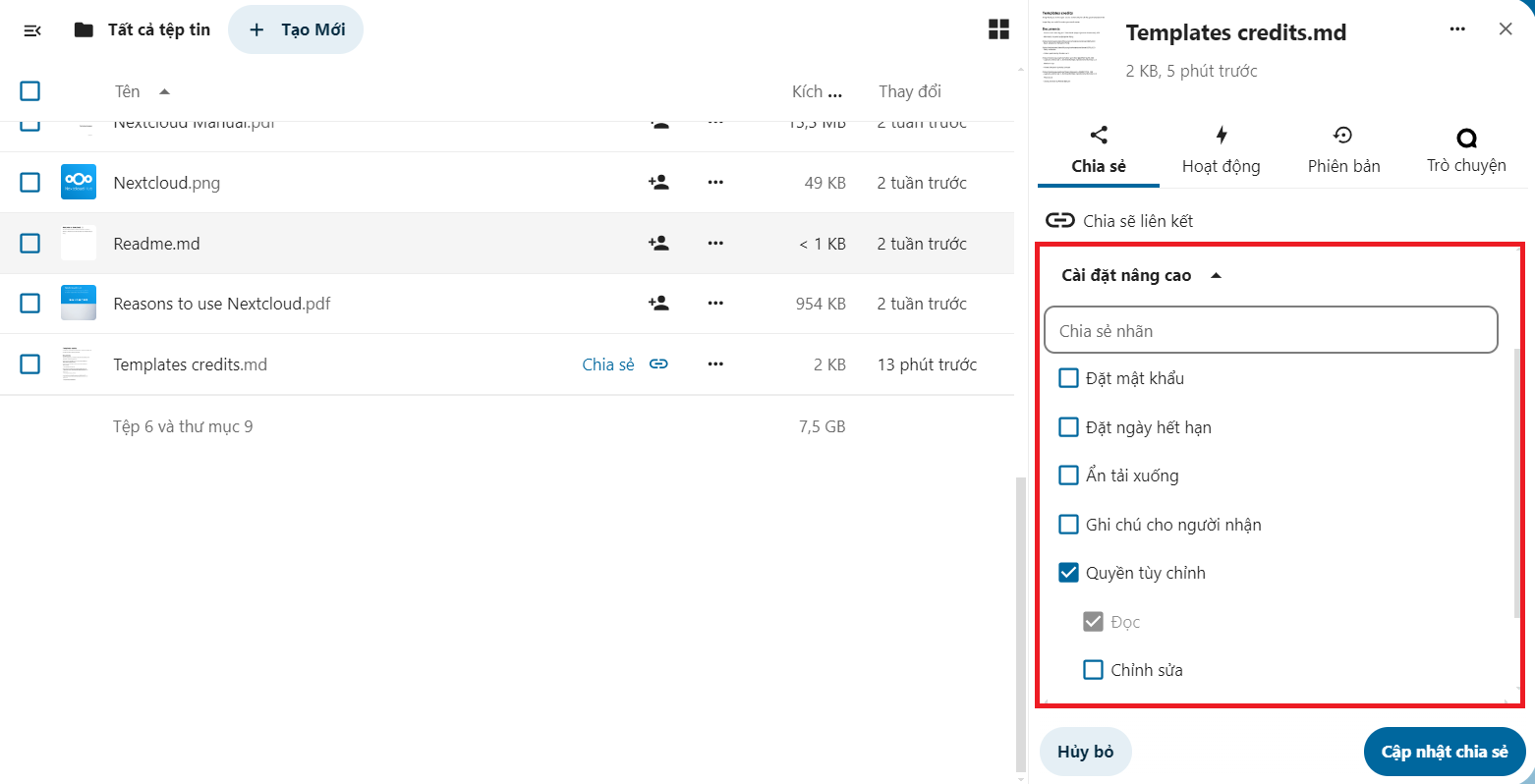The image size is (1535, 784).
Task: Click share icon for Nextcloud.png
Action: pos(658,183)
